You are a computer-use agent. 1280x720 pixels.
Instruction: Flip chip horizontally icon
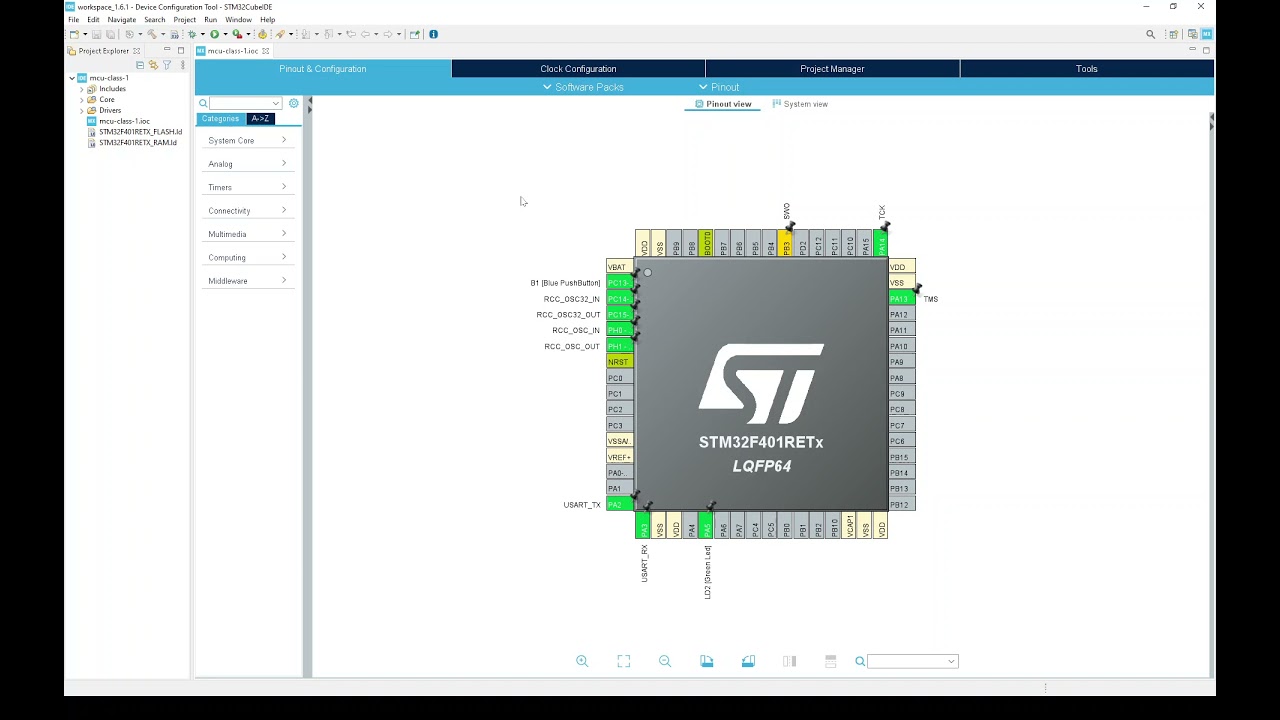(790, 661)
